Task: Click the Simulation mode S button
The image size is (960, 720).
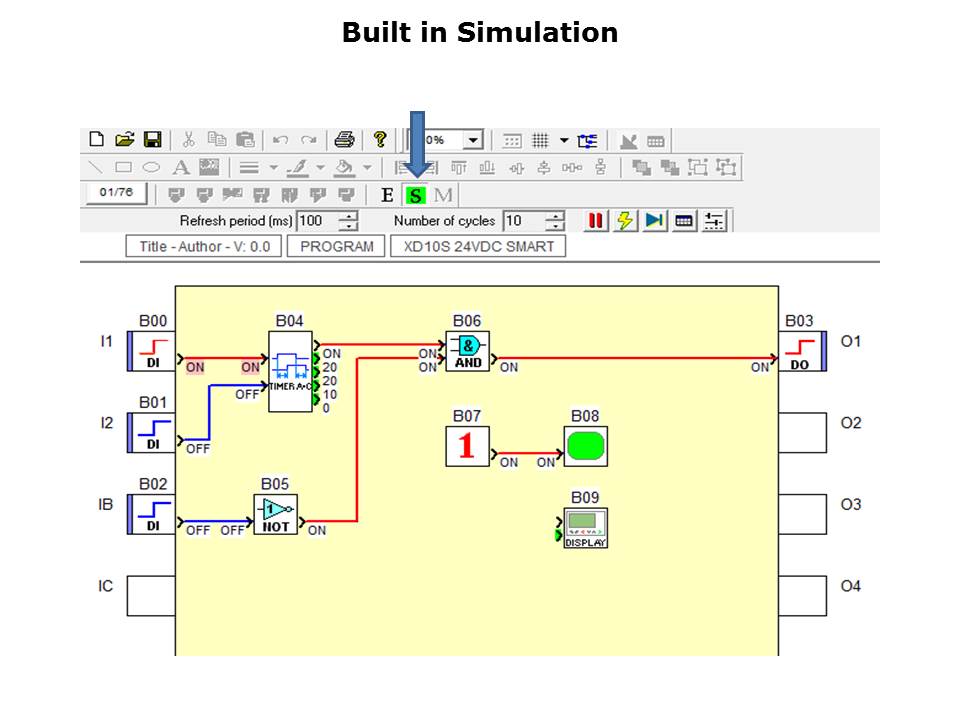Action: 416,195
